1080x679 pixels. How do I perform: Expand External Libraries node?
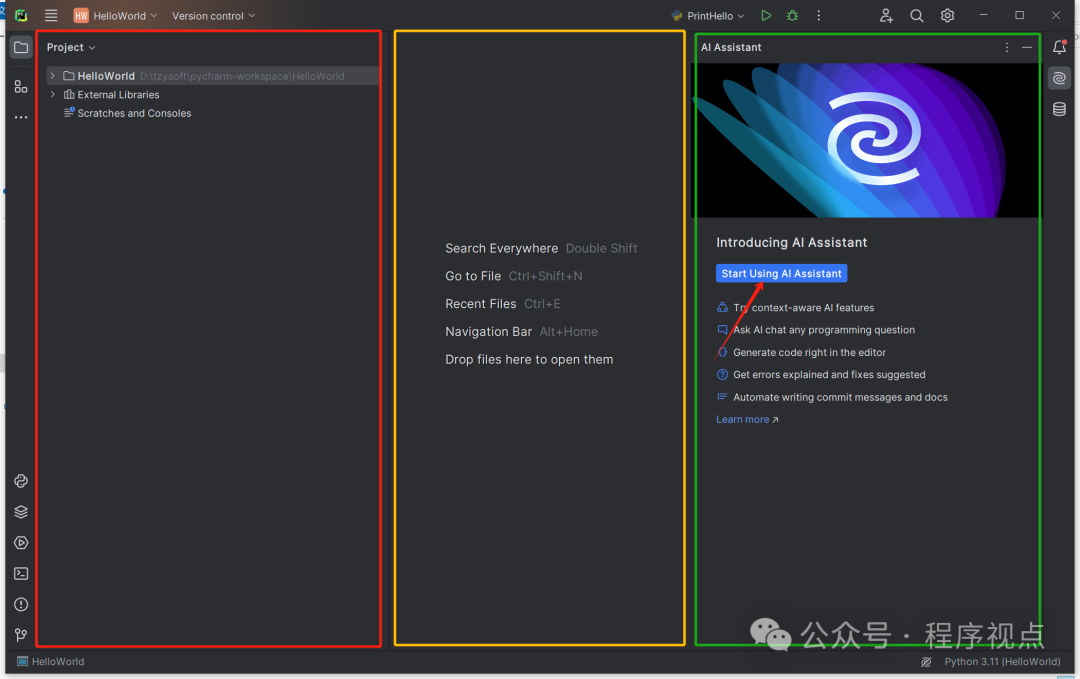[52, 94]
